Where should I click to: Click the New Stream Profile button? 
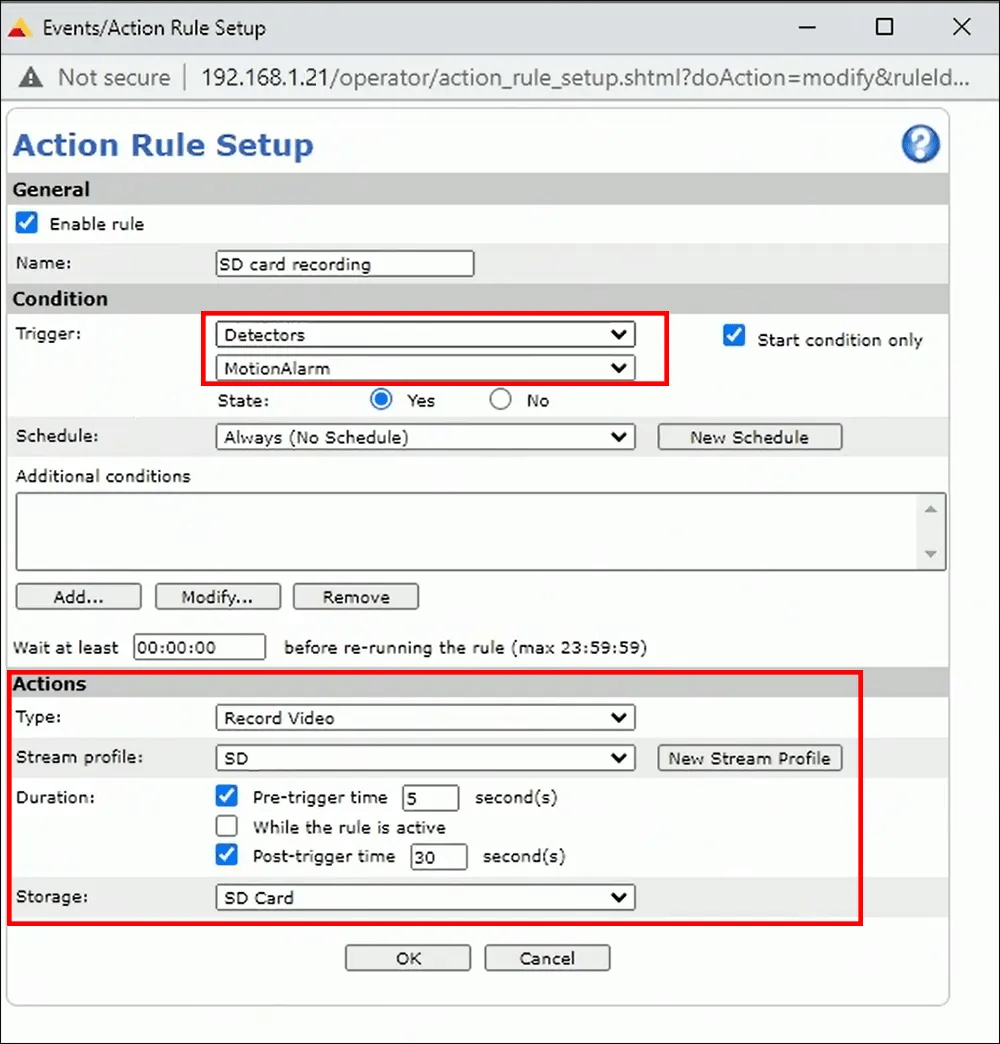pos(749,757)
